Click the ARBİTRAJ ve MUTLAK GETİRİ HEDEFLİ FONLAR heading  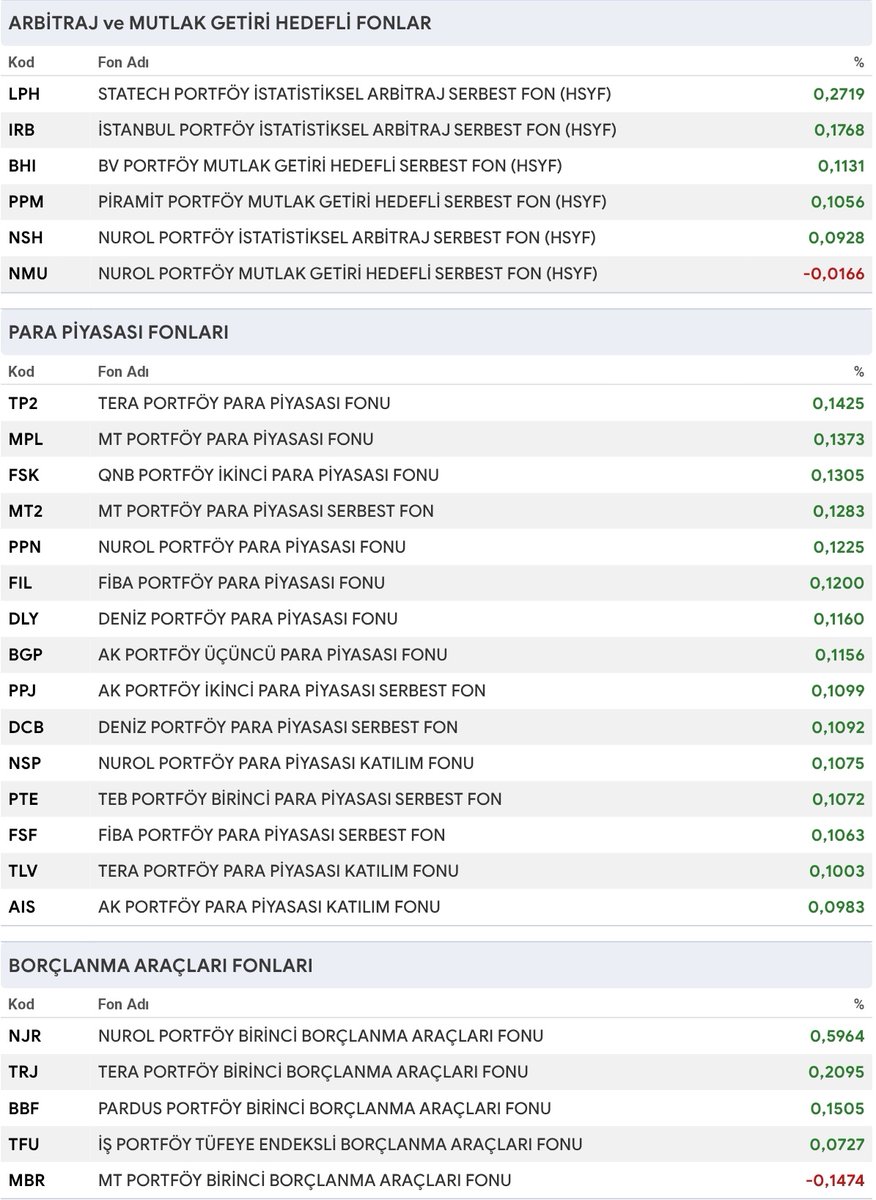[x=220, y=23]
